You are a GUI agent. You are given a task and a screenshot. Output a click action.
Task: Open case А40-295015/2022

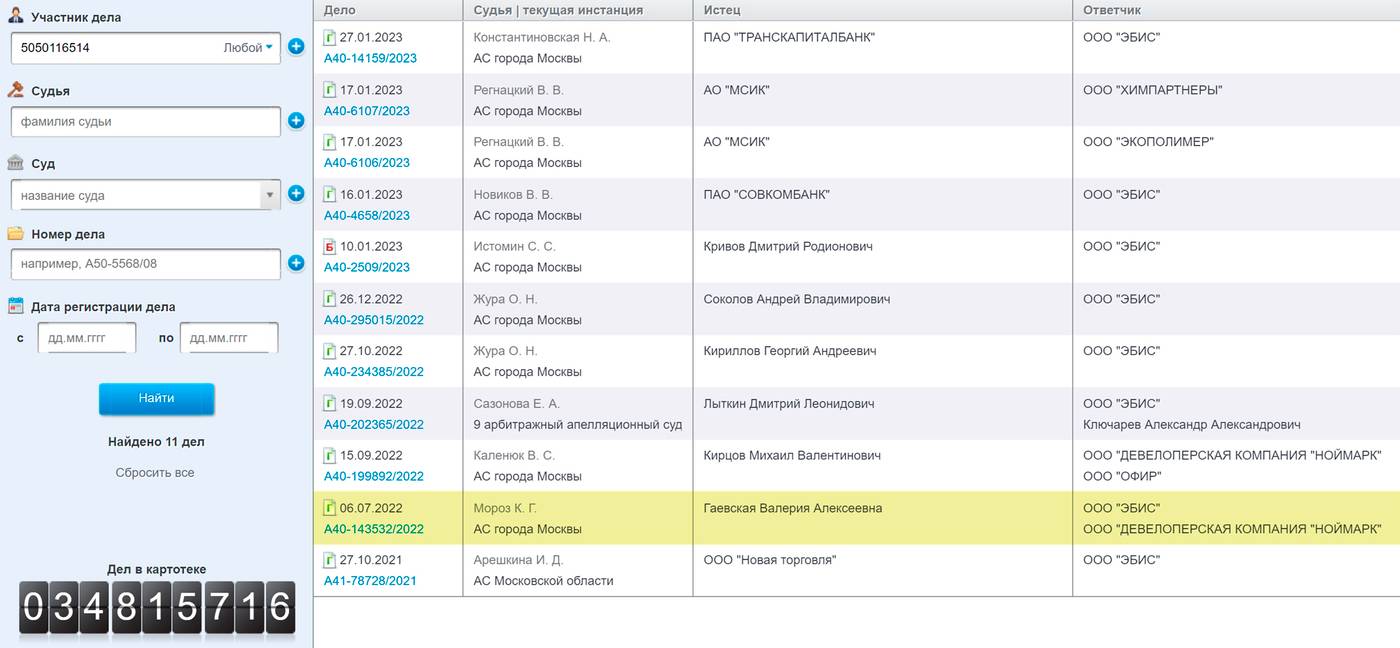tap(374, 320)
